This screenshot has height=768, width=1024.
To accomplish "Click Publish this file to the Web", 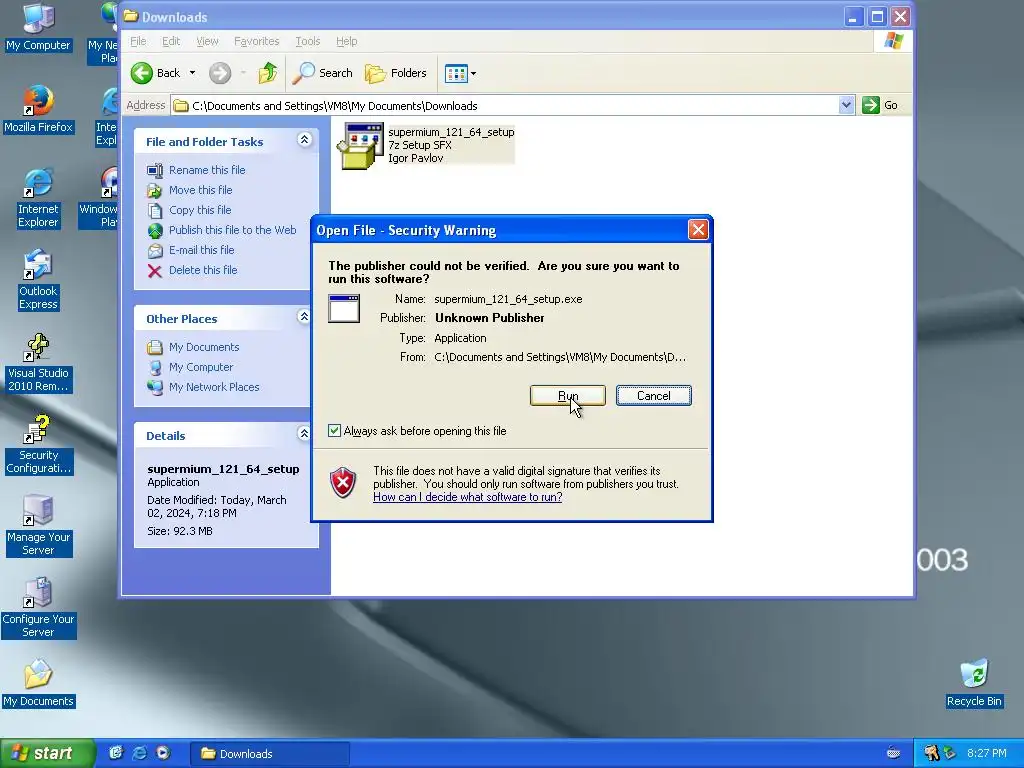I will click(232, 230).
